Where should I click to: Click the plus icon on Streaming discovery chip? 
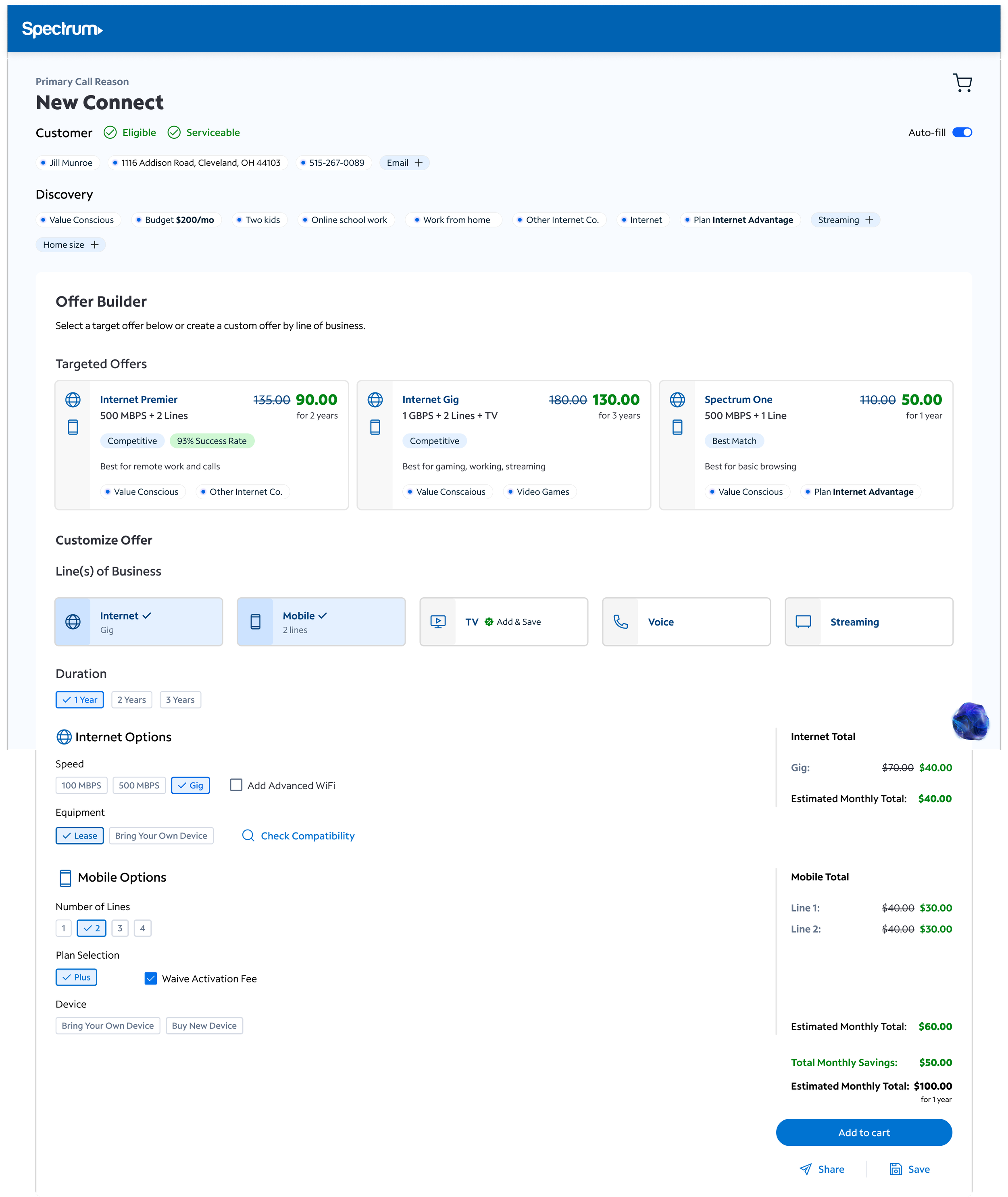(869, 220)
